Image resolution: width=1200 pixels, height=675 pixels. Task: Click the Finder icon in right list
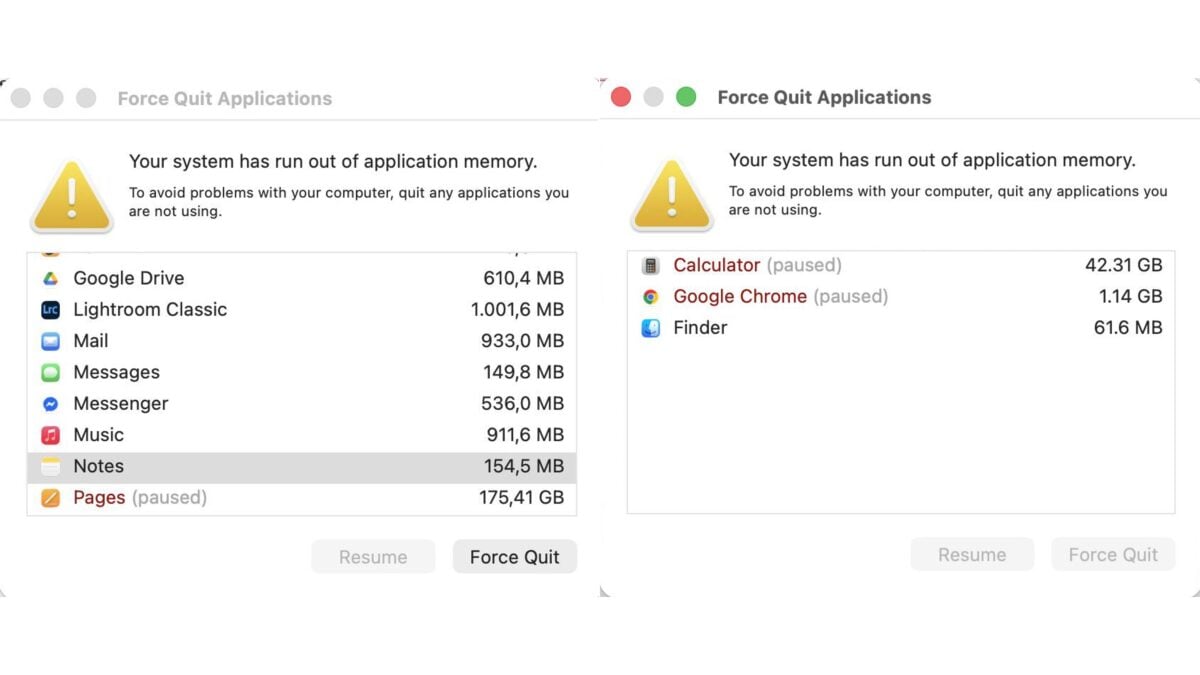(651, 328)
